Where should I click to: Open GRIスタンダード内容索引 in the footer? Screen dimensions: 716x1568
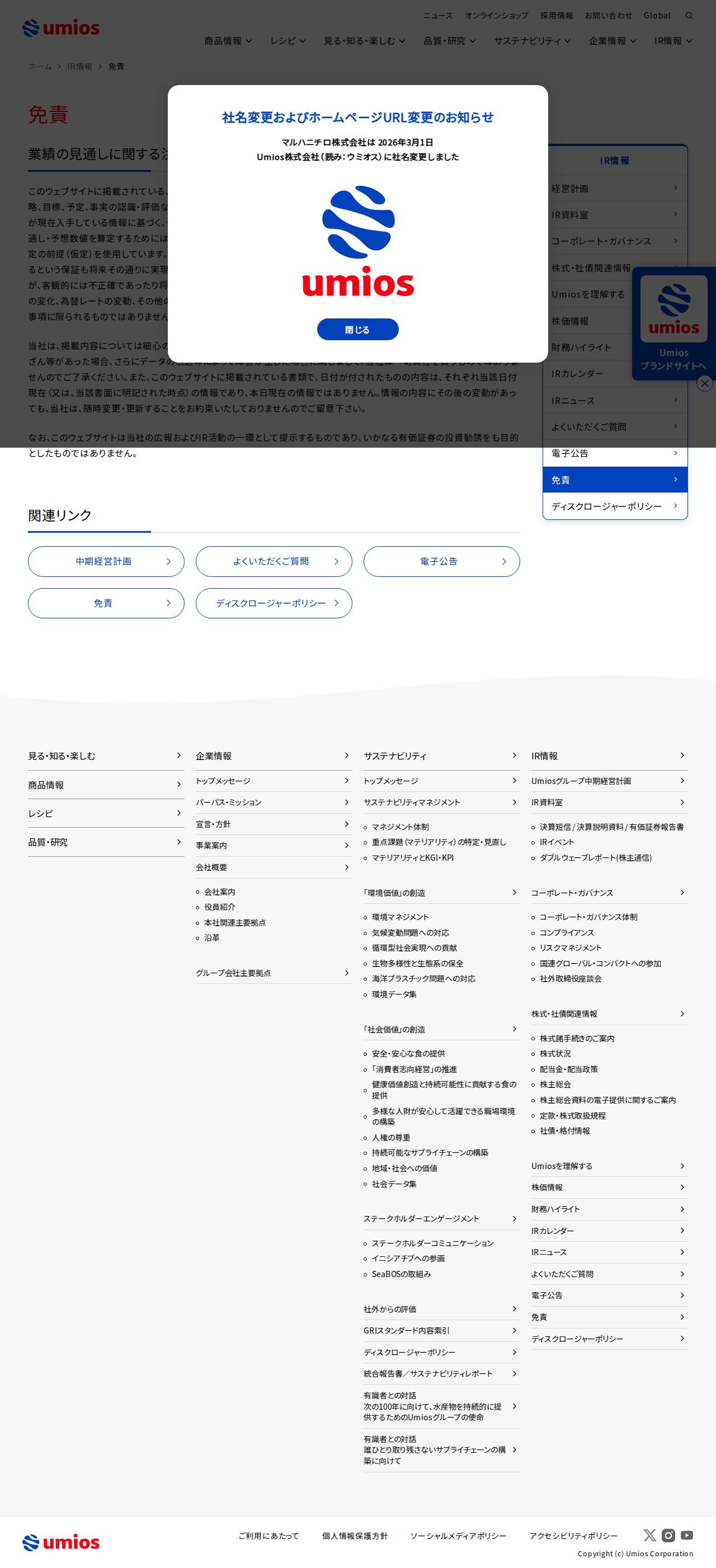point(442,1331)
